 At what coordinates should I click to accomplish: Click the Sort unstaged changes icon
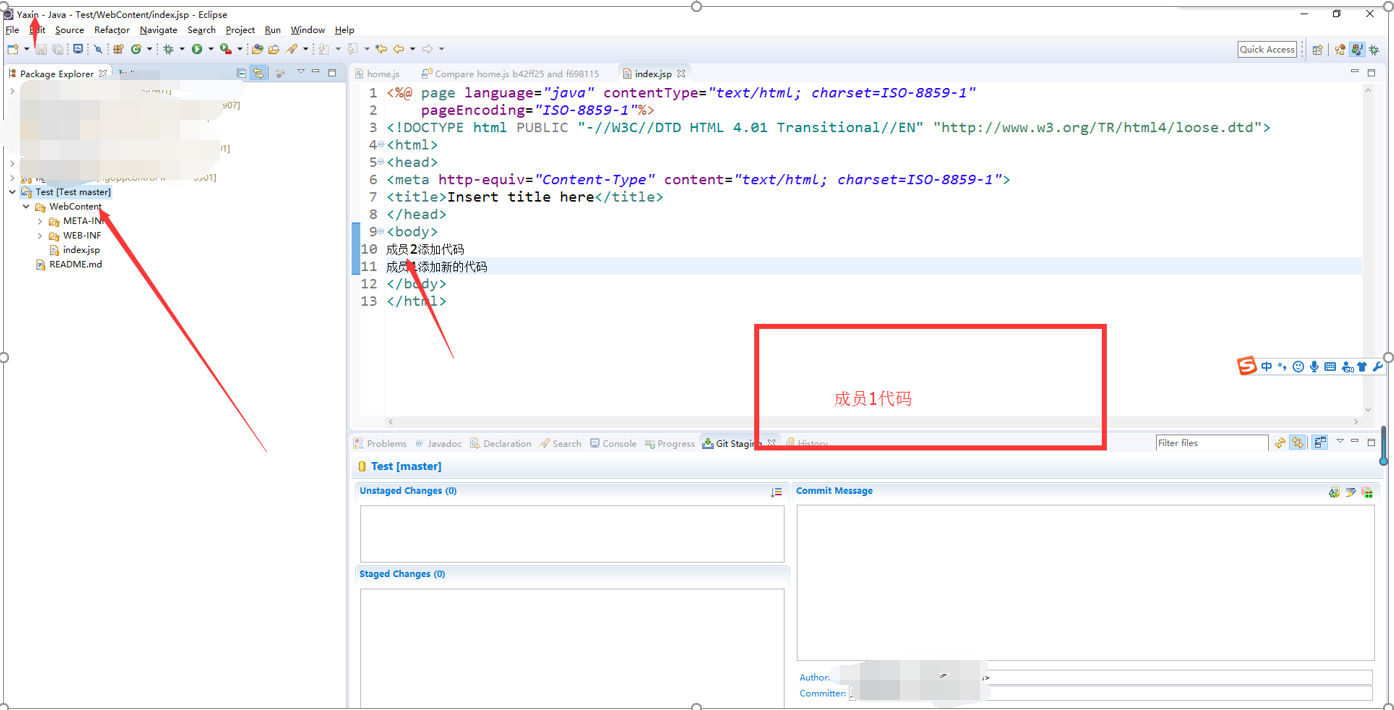[776, 492]
